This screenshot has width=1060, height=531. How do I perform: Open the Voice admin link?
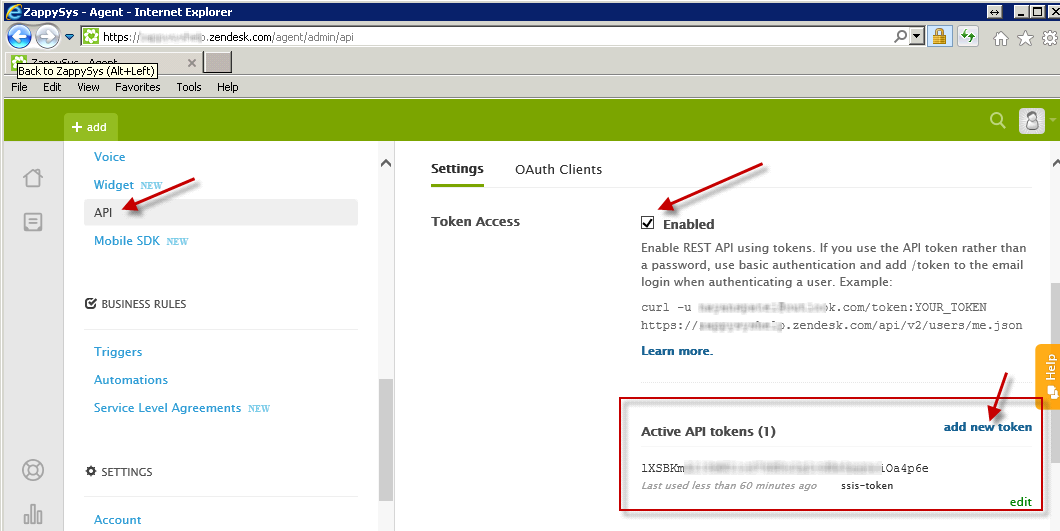(x=110, y=157)
